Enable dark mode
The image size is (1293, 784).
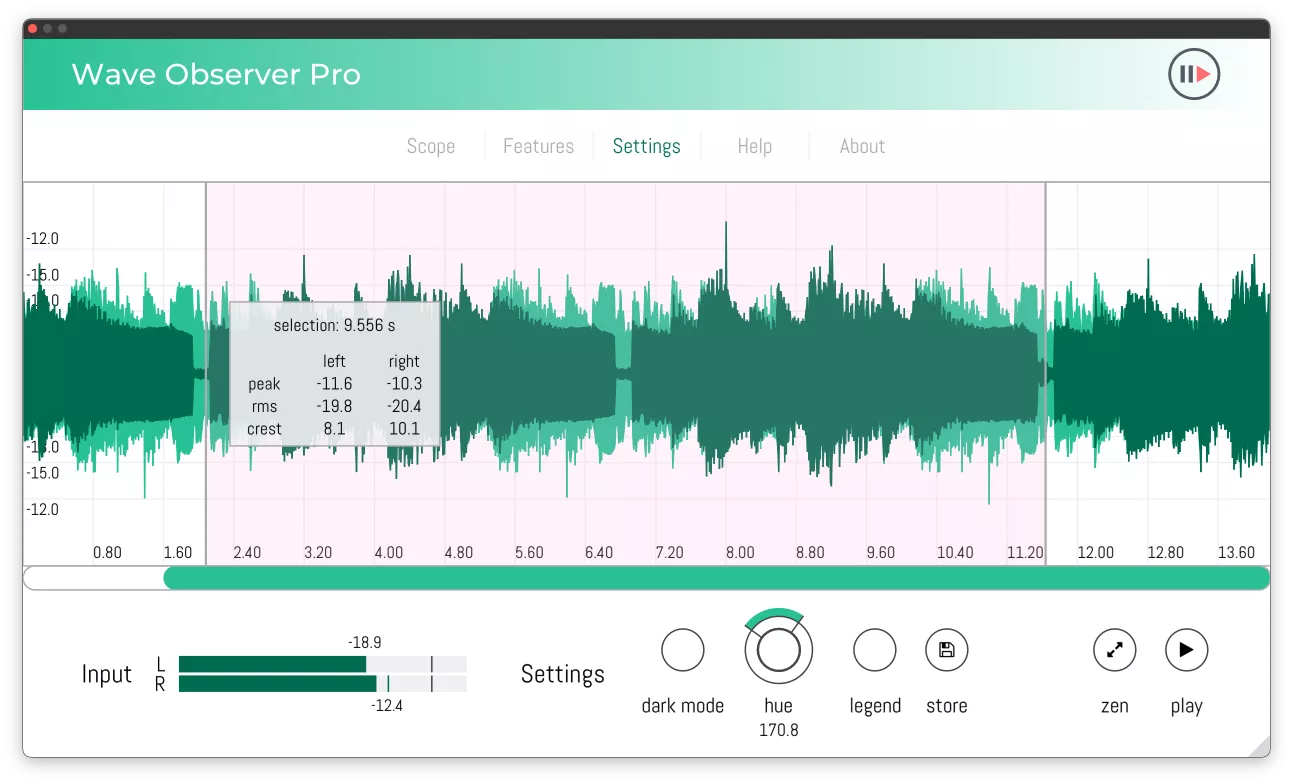pyautogui.click(x=683, y=650)
